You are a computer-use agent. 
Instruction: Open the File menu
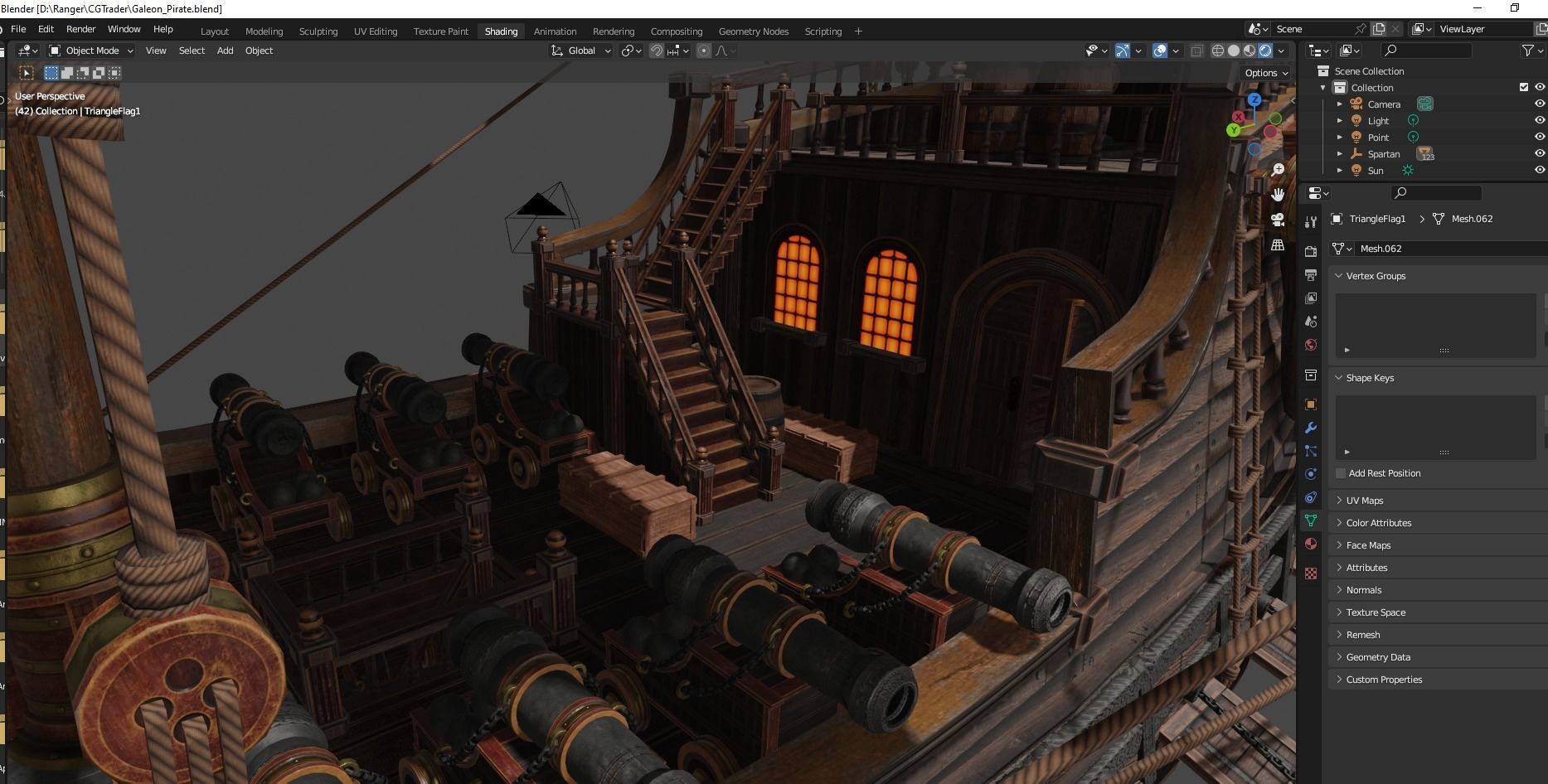[18, 29]
